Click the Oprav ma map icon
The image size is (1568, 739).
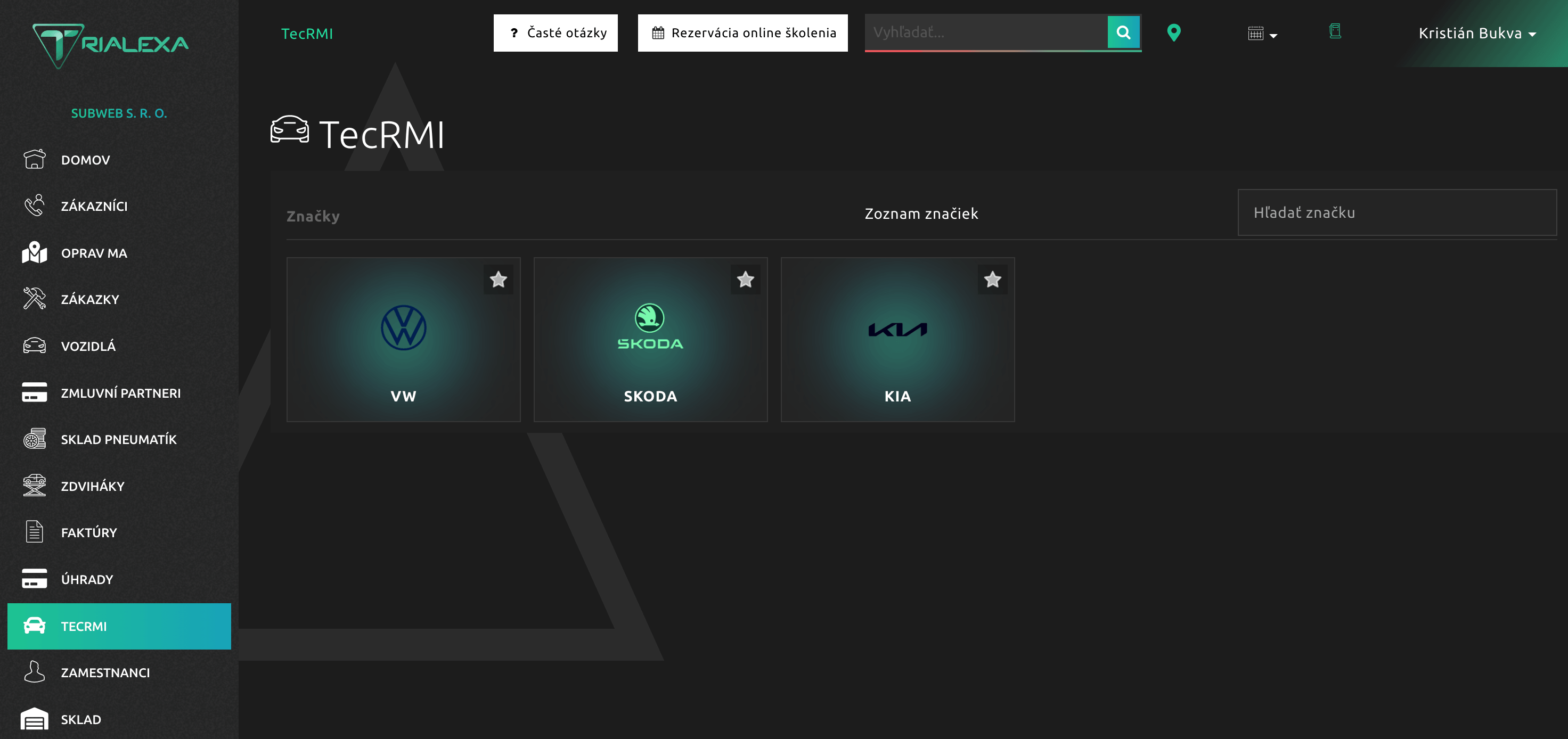click(34, 252)
